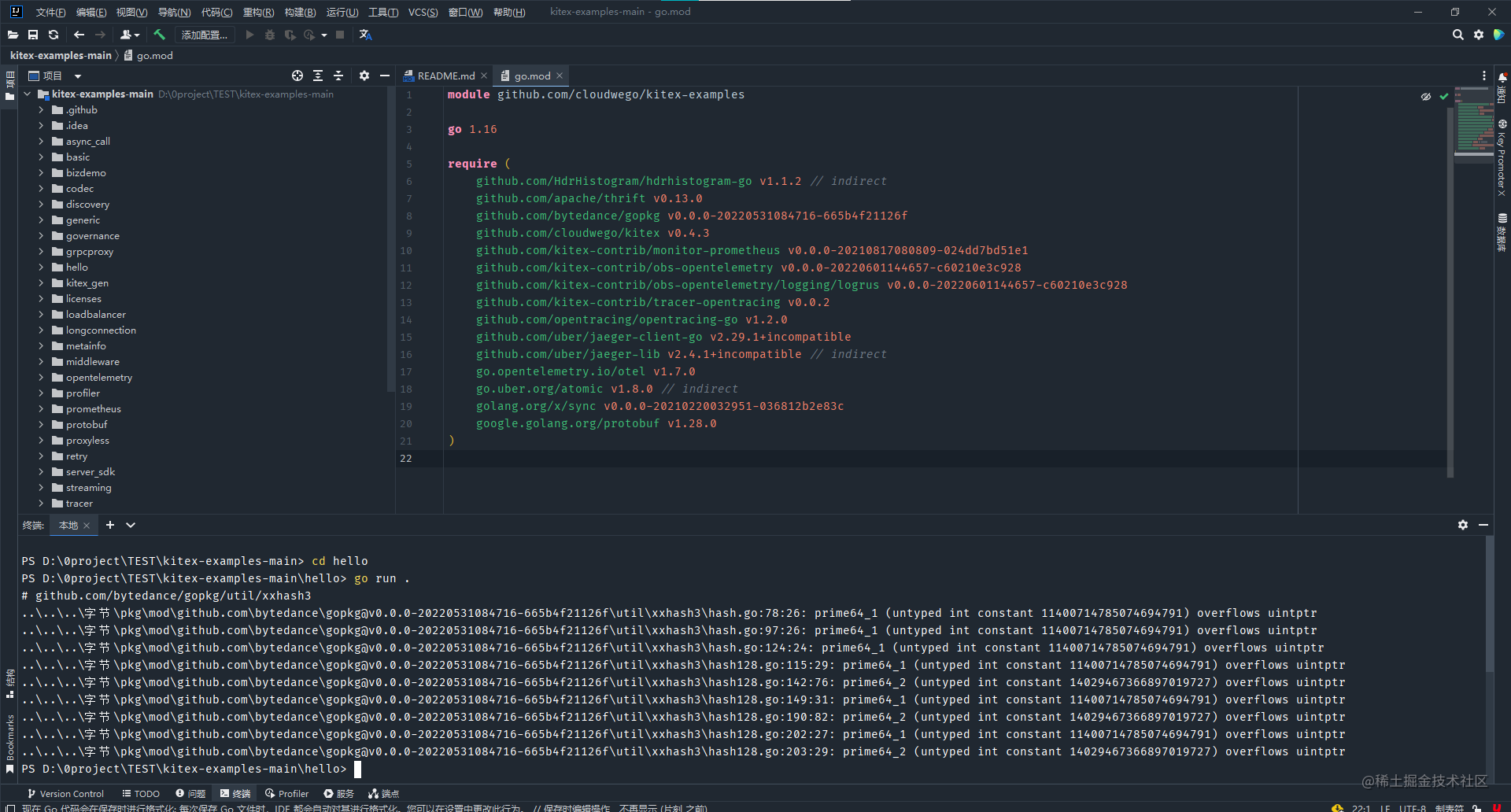Open the Profiler tool window
The width and height of the screenshot is (1511, 812).
[x=287, y=793]
